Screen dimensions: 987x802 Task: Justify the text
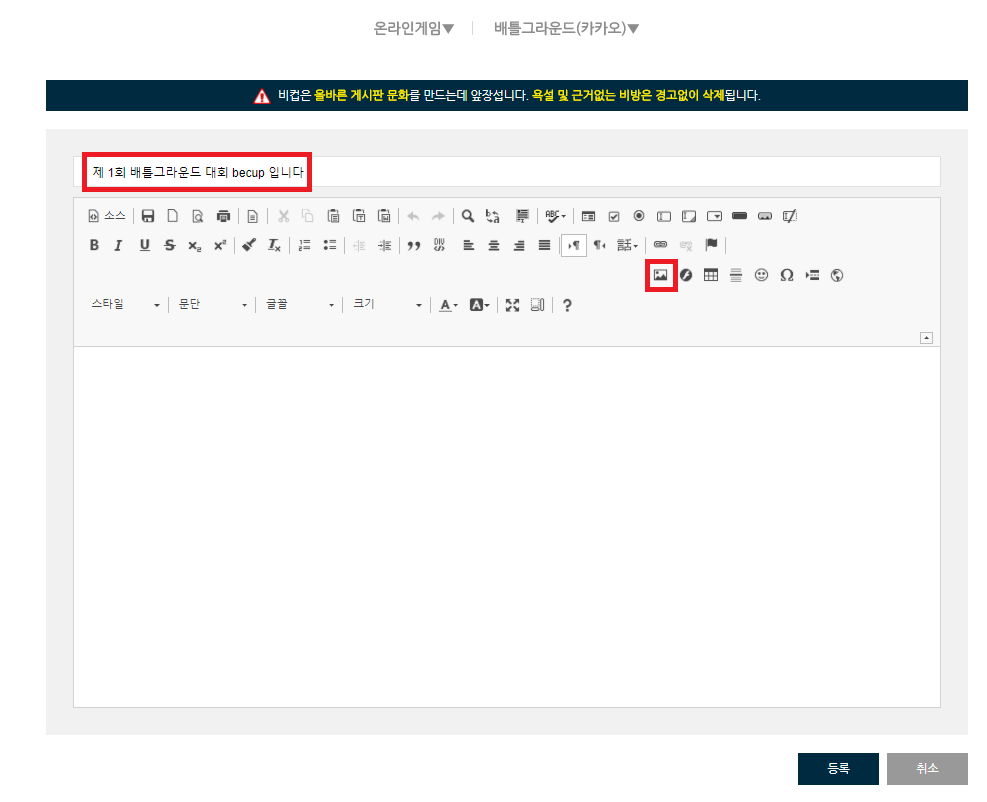pos(544,245)
